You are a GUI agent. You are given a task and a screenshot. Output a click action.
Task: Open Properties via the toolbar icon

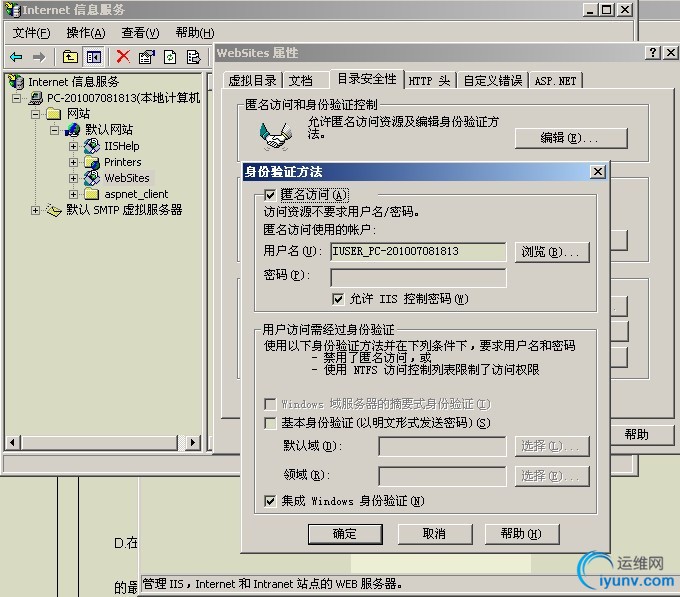tap(147, 57)
